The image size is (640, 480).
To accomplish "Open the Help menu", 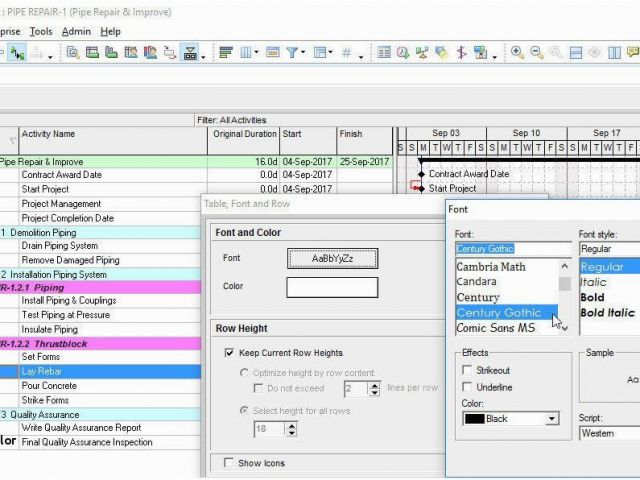I will coord(110,31).
